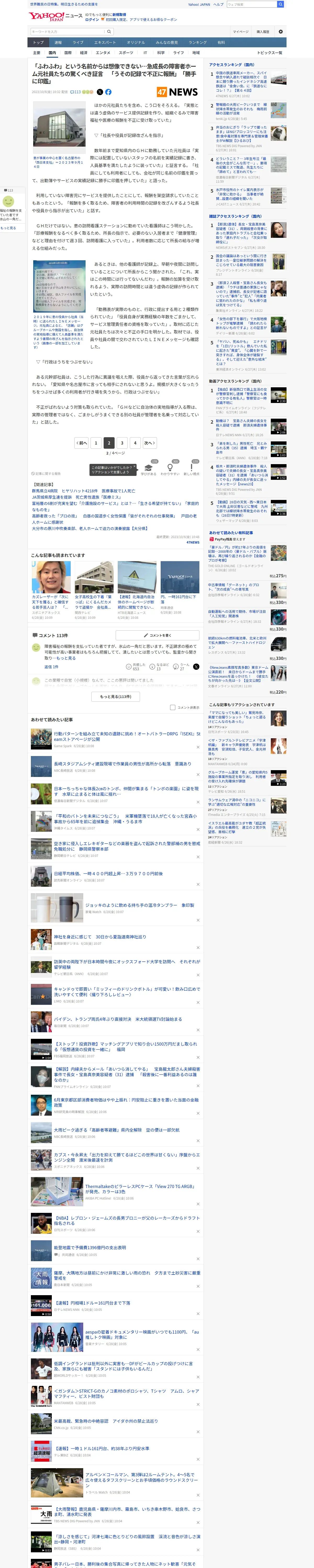This screenshot has width=314, height=1568.
Task: Go to previous page with 前へ
Action: pyautogui.click(x=81, y=443)
